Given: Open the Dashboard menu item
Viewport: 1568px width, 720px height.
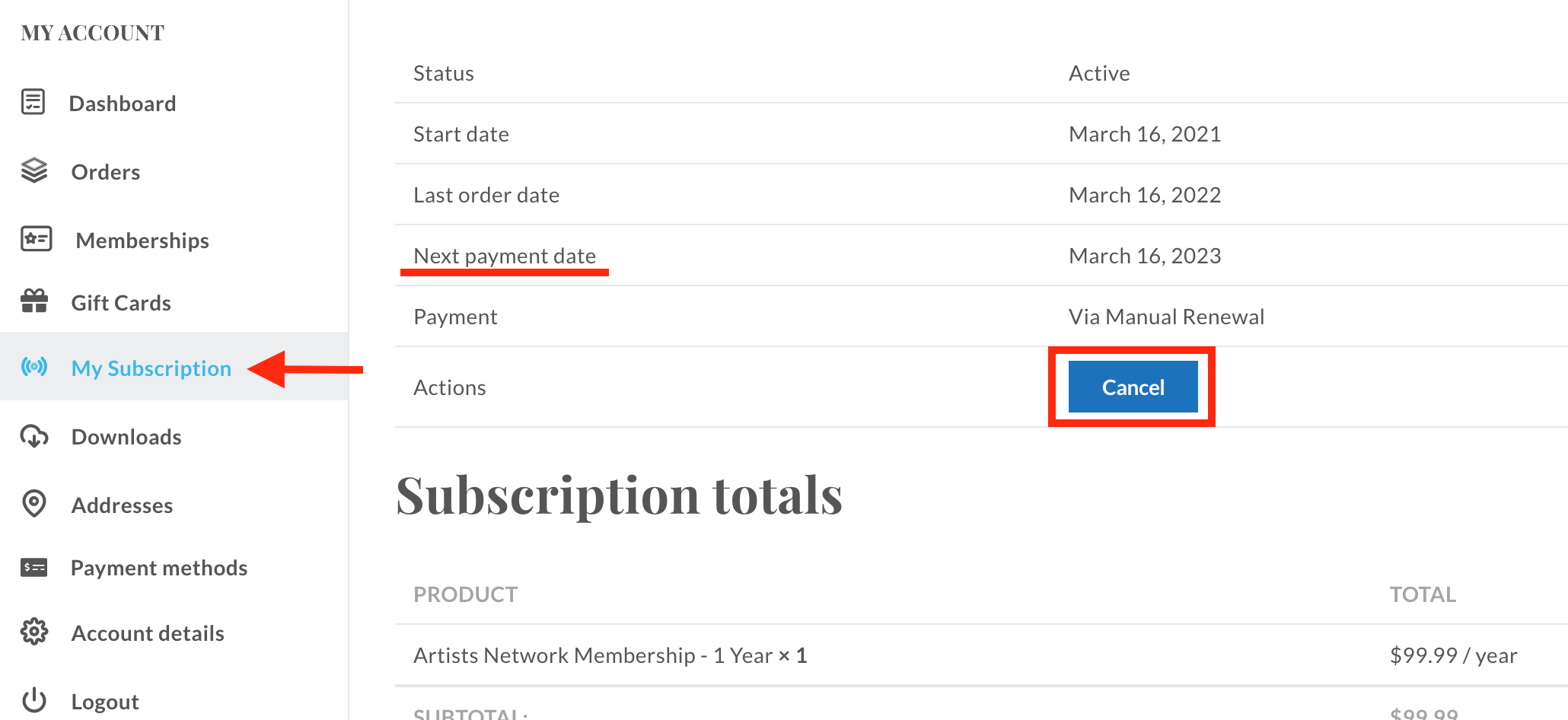Looking at the screenshot, I should 122,104.
